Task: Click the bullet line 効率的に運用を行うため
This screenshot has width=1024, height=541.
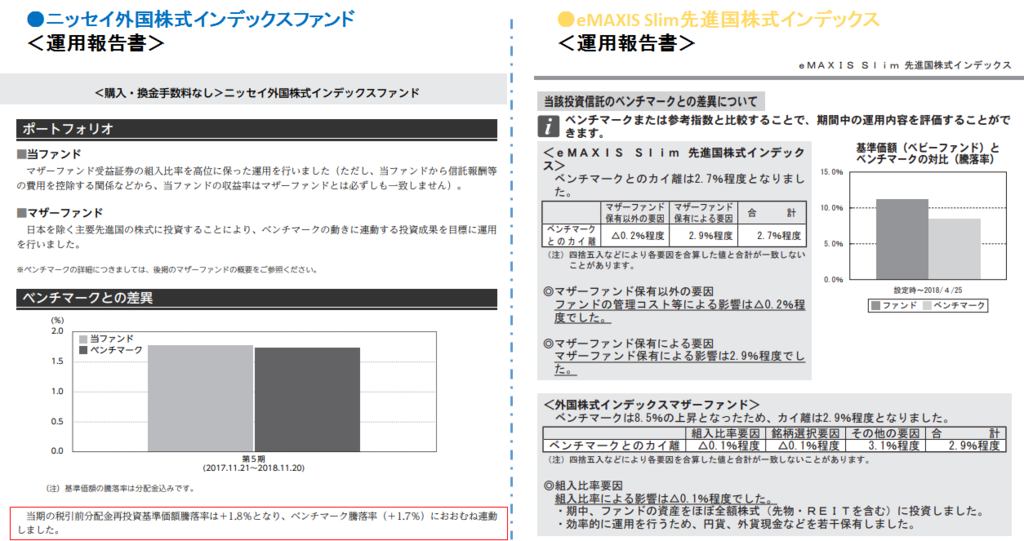Action: pos(735,524)
